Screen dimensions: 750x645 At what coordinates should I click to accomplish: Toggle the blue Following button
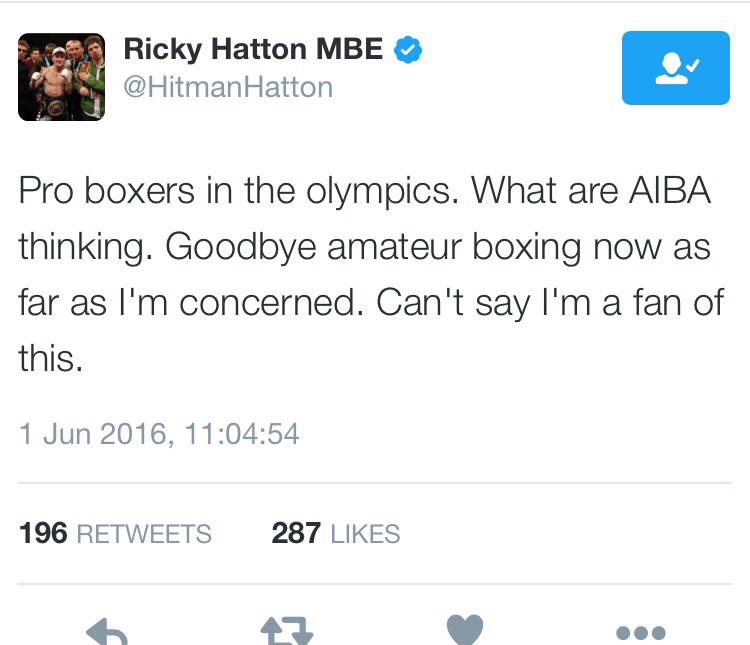675,68
